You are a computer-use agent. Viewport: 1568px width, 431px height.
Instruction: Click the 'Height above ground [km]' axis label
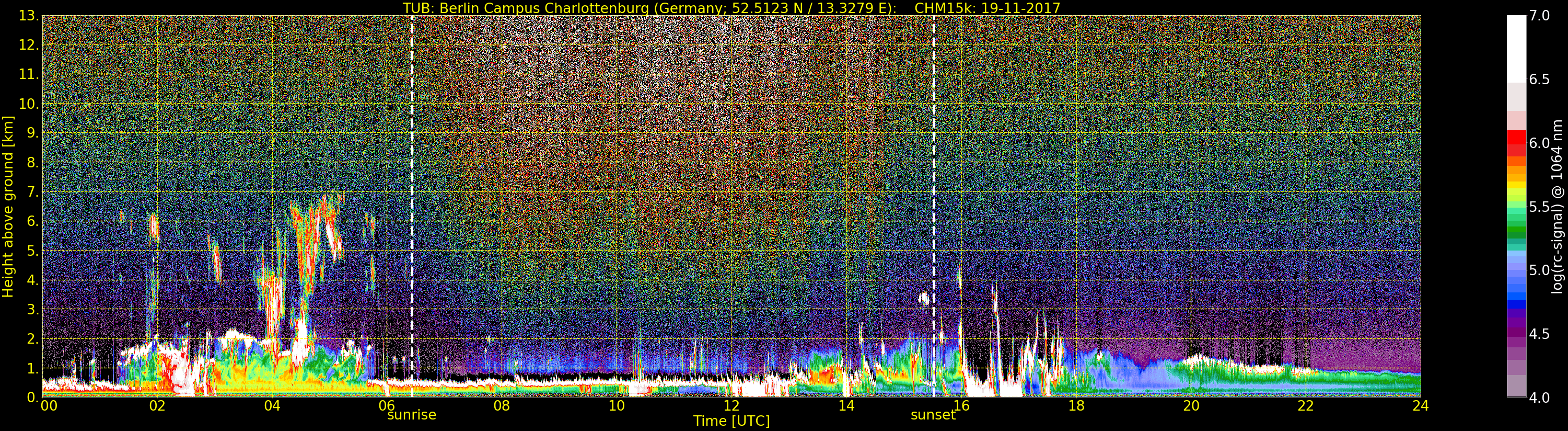pos(8,206)
